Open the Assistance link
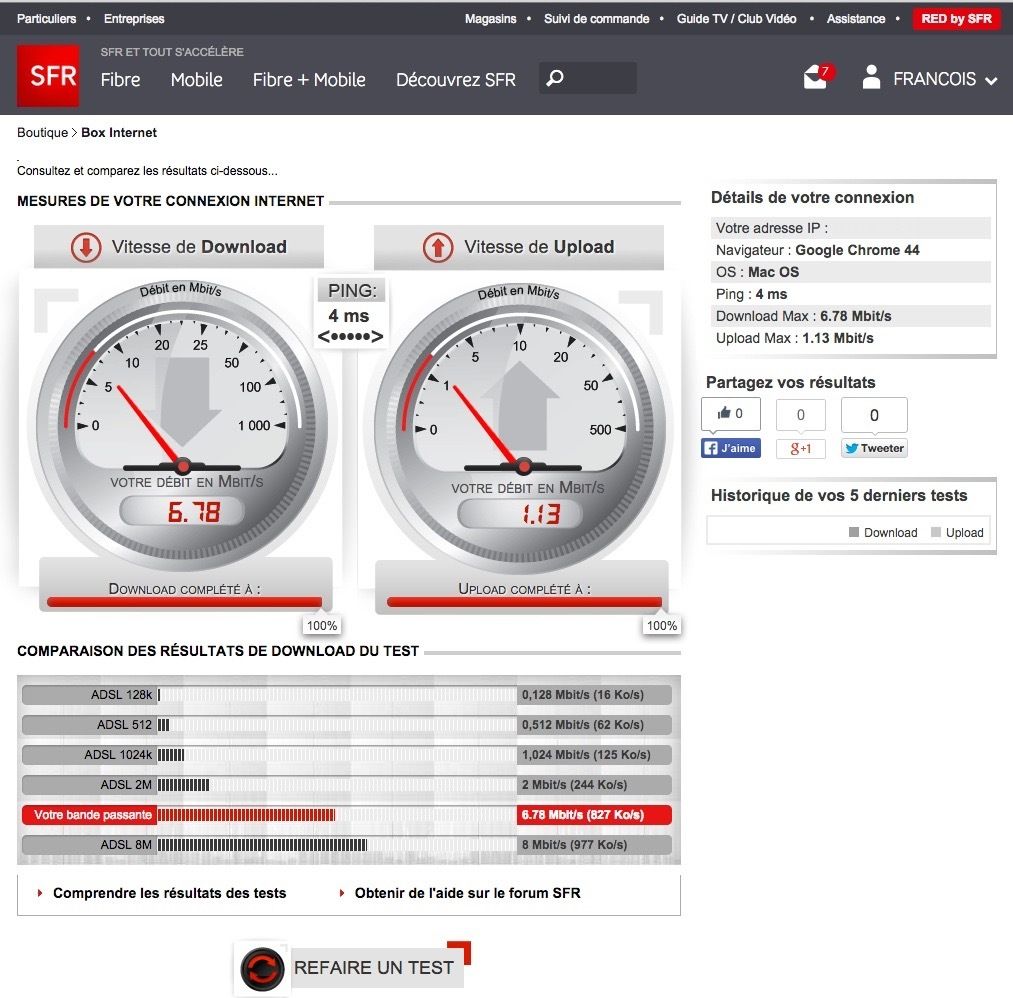 [856, 19]
